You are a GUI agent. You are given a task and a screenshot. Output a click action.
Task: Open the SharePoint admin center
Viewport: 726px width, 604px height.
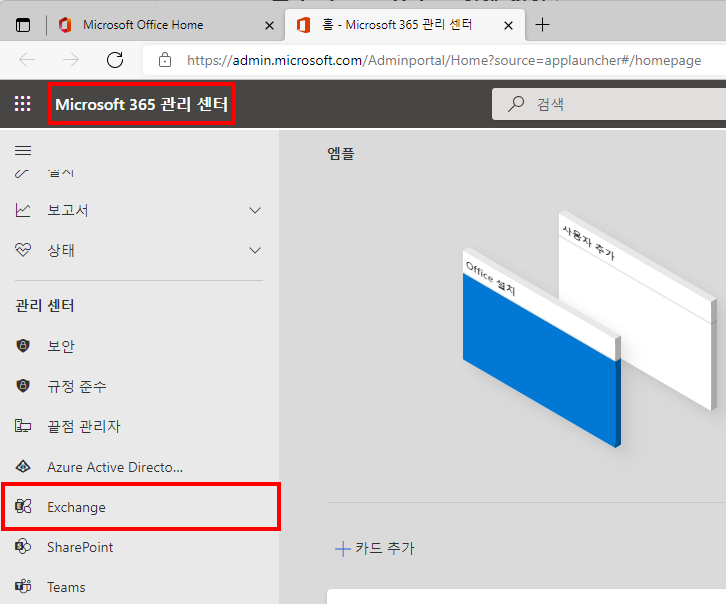point(139,547)
